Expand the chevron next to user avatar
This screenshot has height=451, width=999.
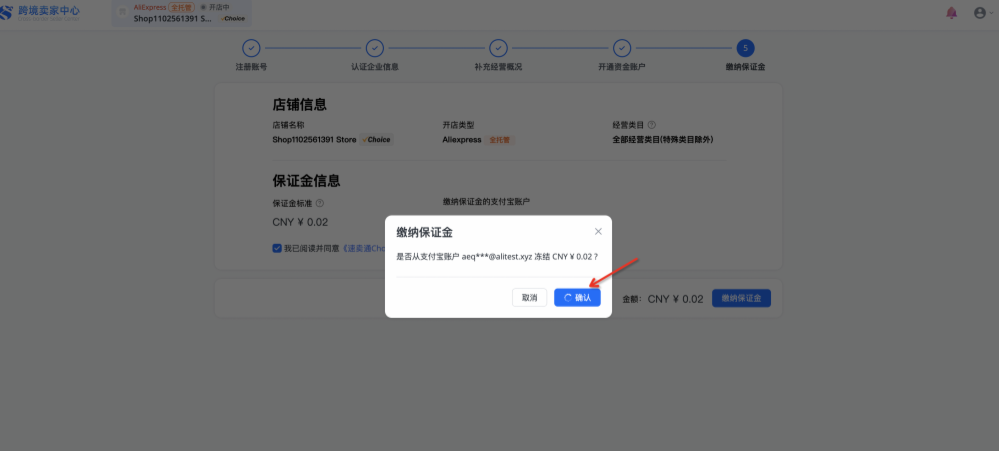coord(991,13)
